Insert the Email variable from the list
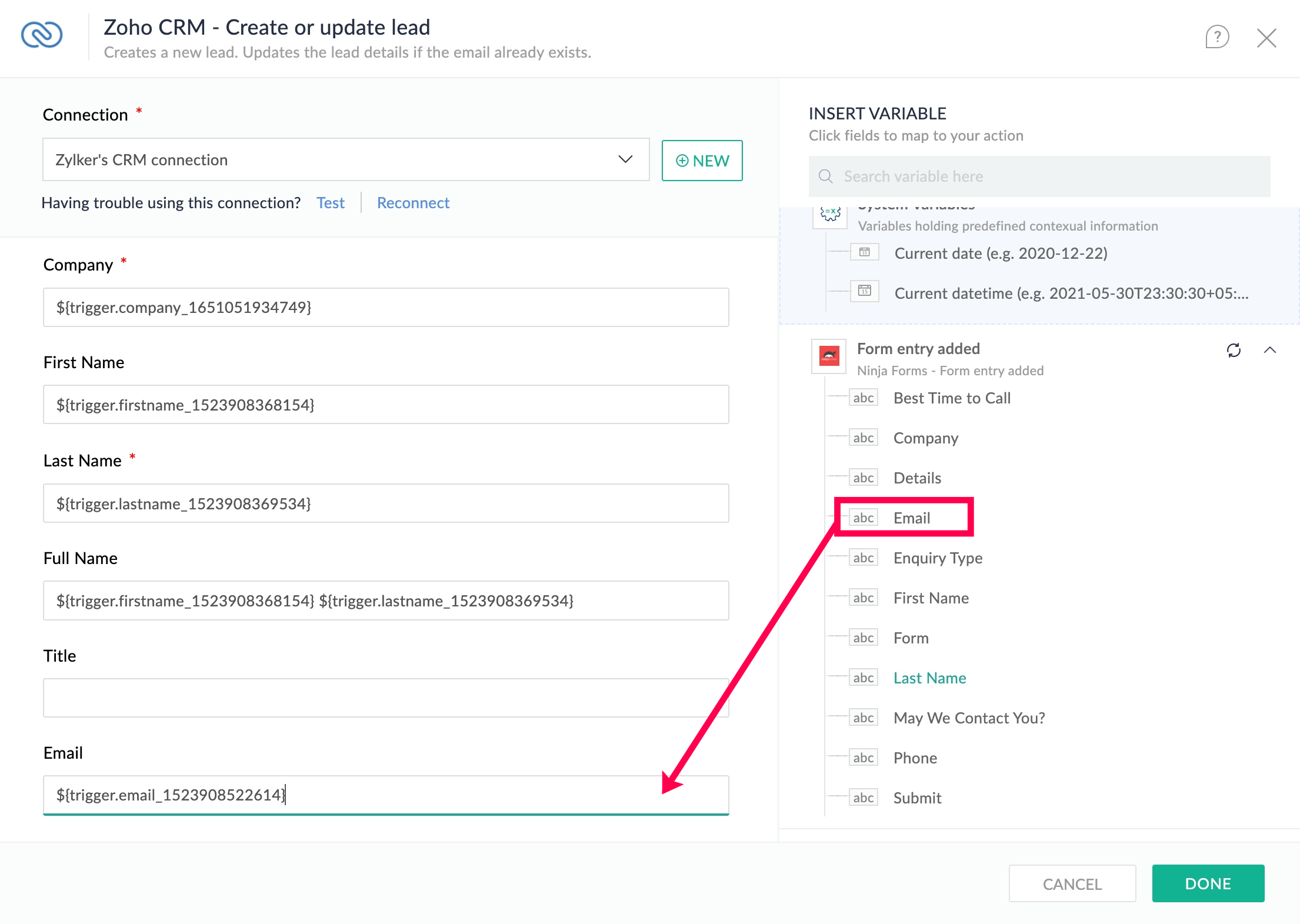The width and height of the screenshot is (1300, 924). click(x=911, y=518)
